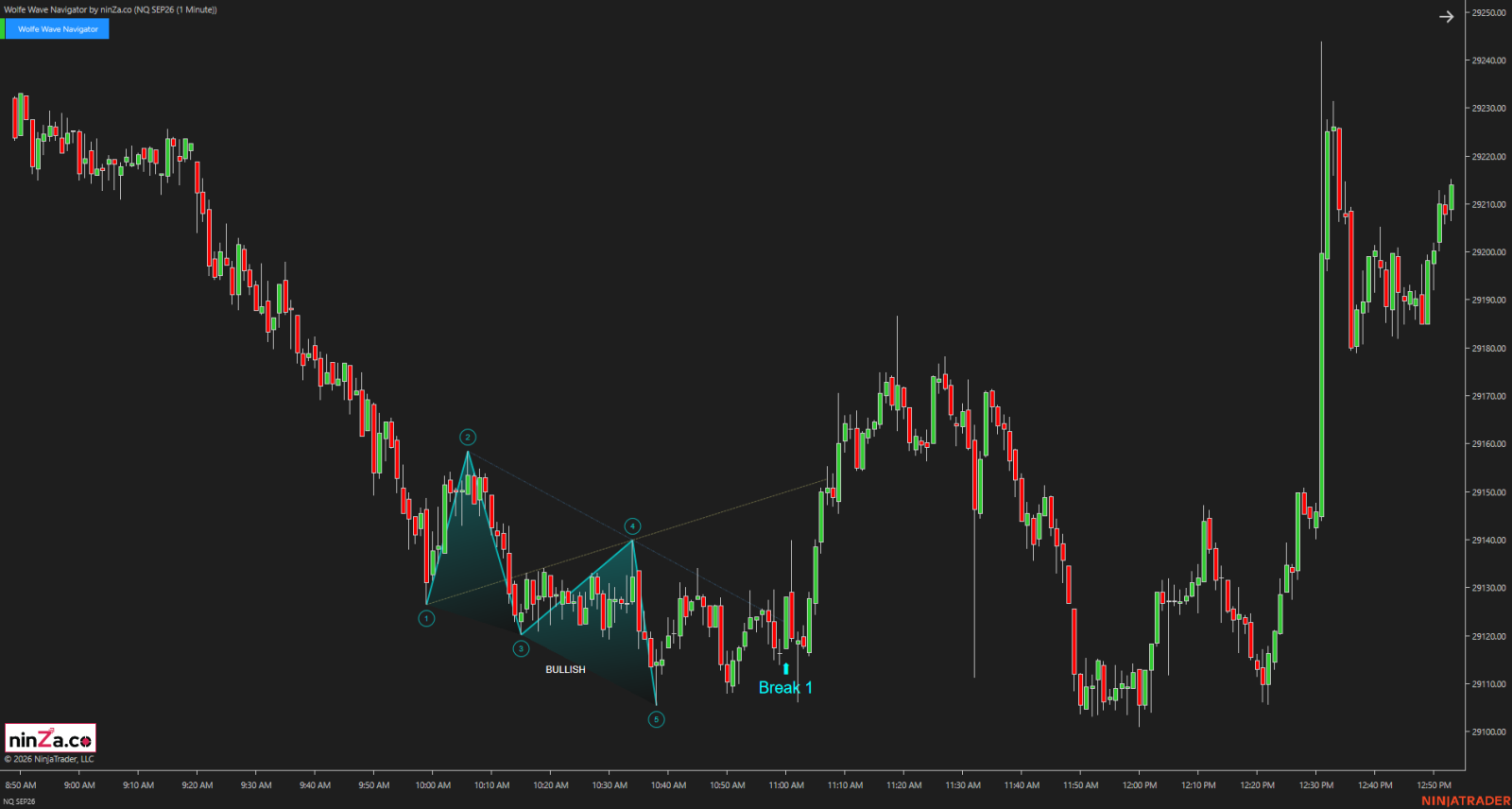Viewport: 1512px width, 809px height.
Task: Click the 12:00 PM time axis label
Action: 1140,785
